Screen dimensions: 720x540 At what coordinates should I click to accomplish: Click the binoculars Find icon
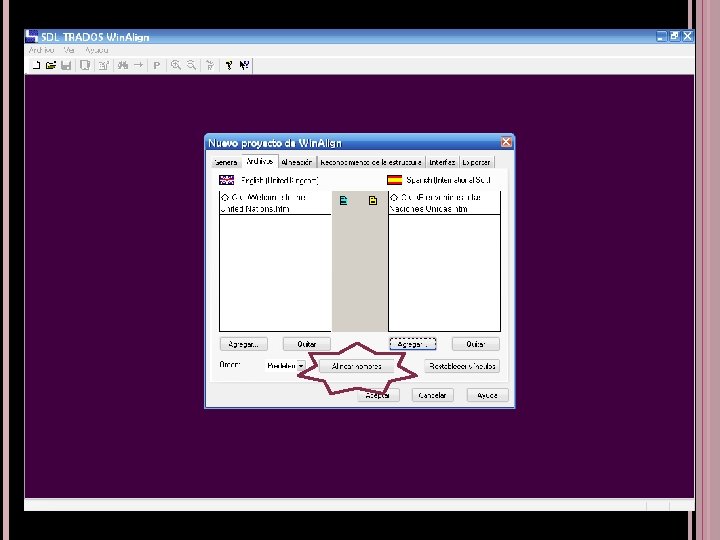pos(123,65)
